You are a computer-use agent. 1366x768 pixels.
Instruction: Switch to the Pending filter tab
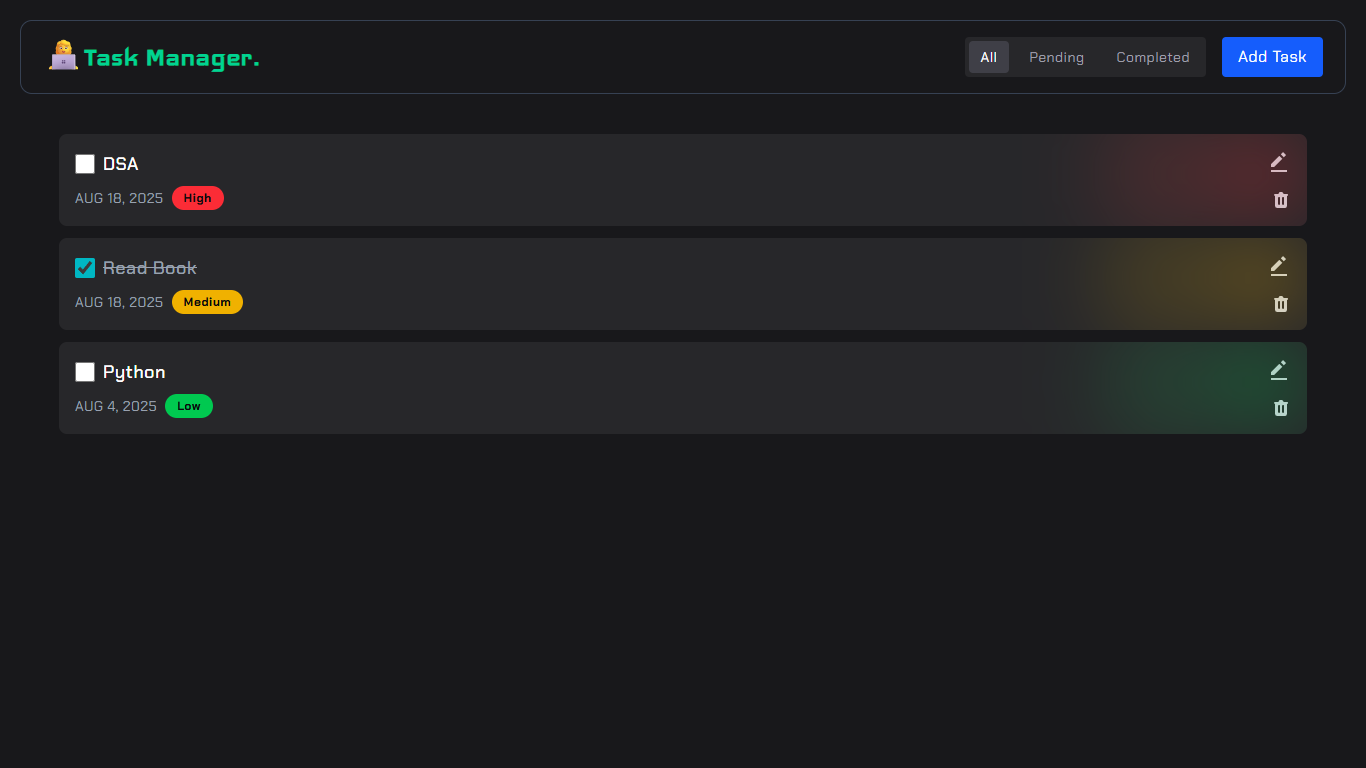tap(1056, 57)
